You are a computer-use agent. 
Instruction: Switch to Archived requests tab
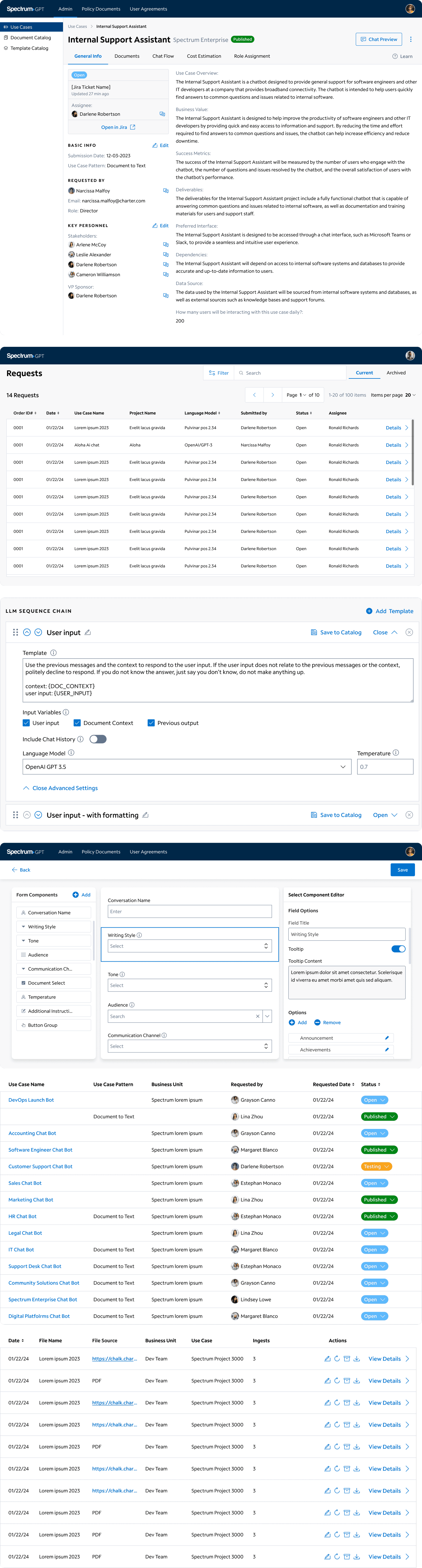coord(396,373)
